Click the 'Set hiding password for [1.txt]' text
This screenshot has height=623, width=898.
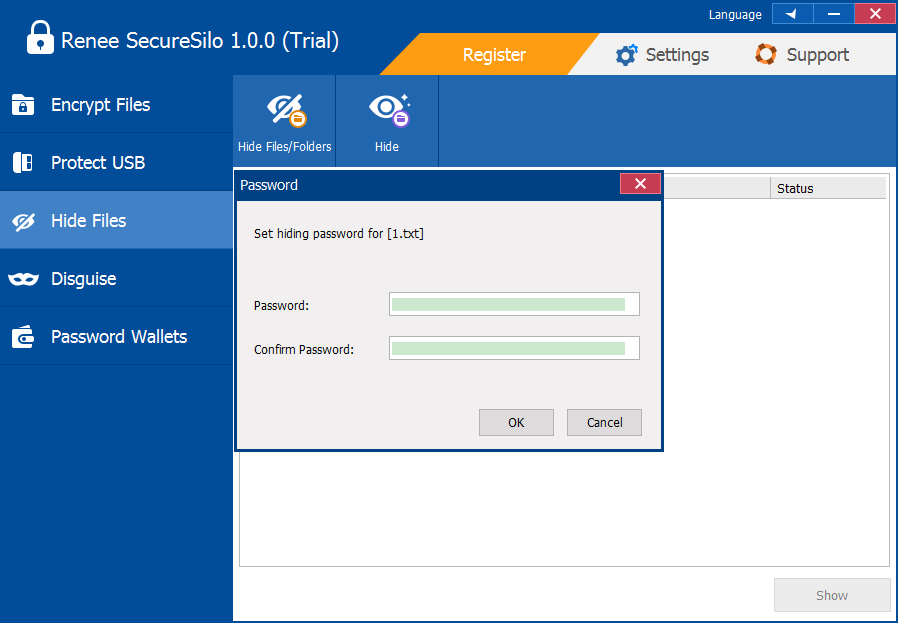[339, 234]
